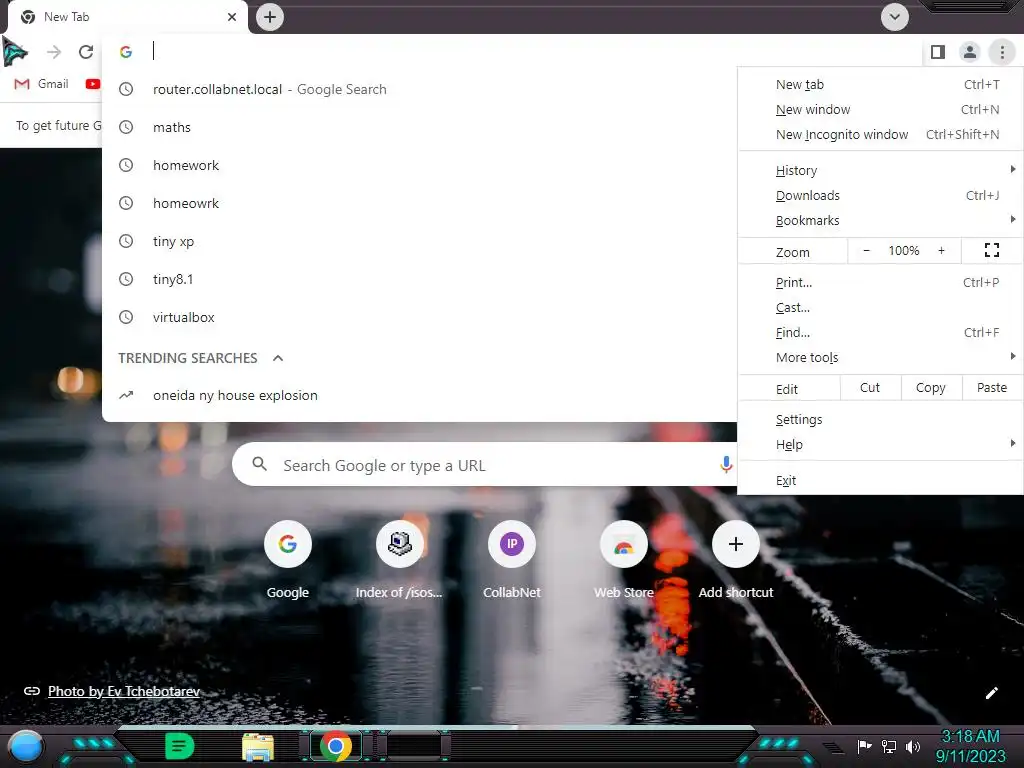Click Cut in the Edit row
The image size is (1024, 768).
pos(869,388)
